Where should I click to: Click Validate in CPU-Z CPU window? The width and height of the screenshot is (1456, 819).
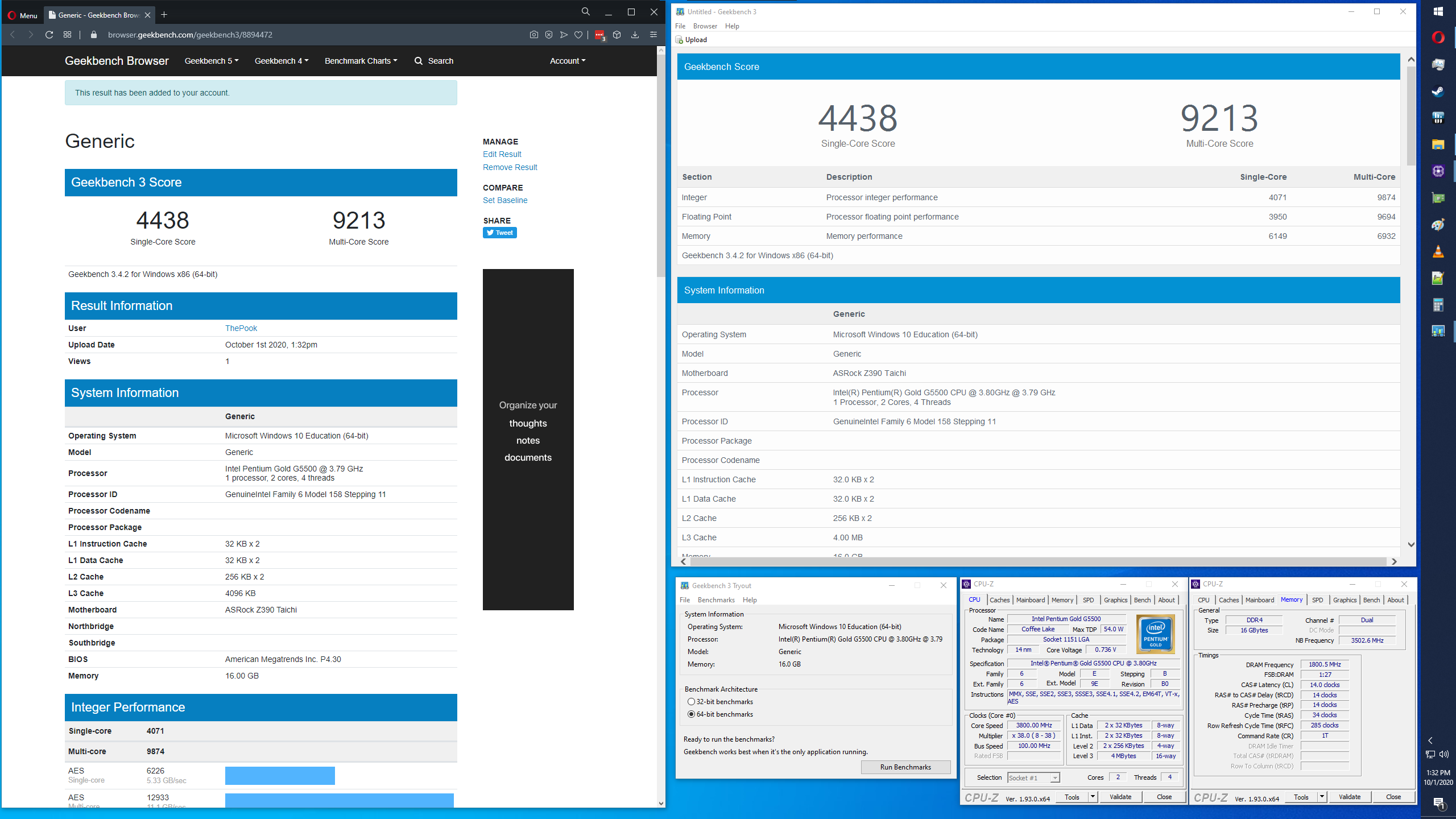tap(1120, 797)
